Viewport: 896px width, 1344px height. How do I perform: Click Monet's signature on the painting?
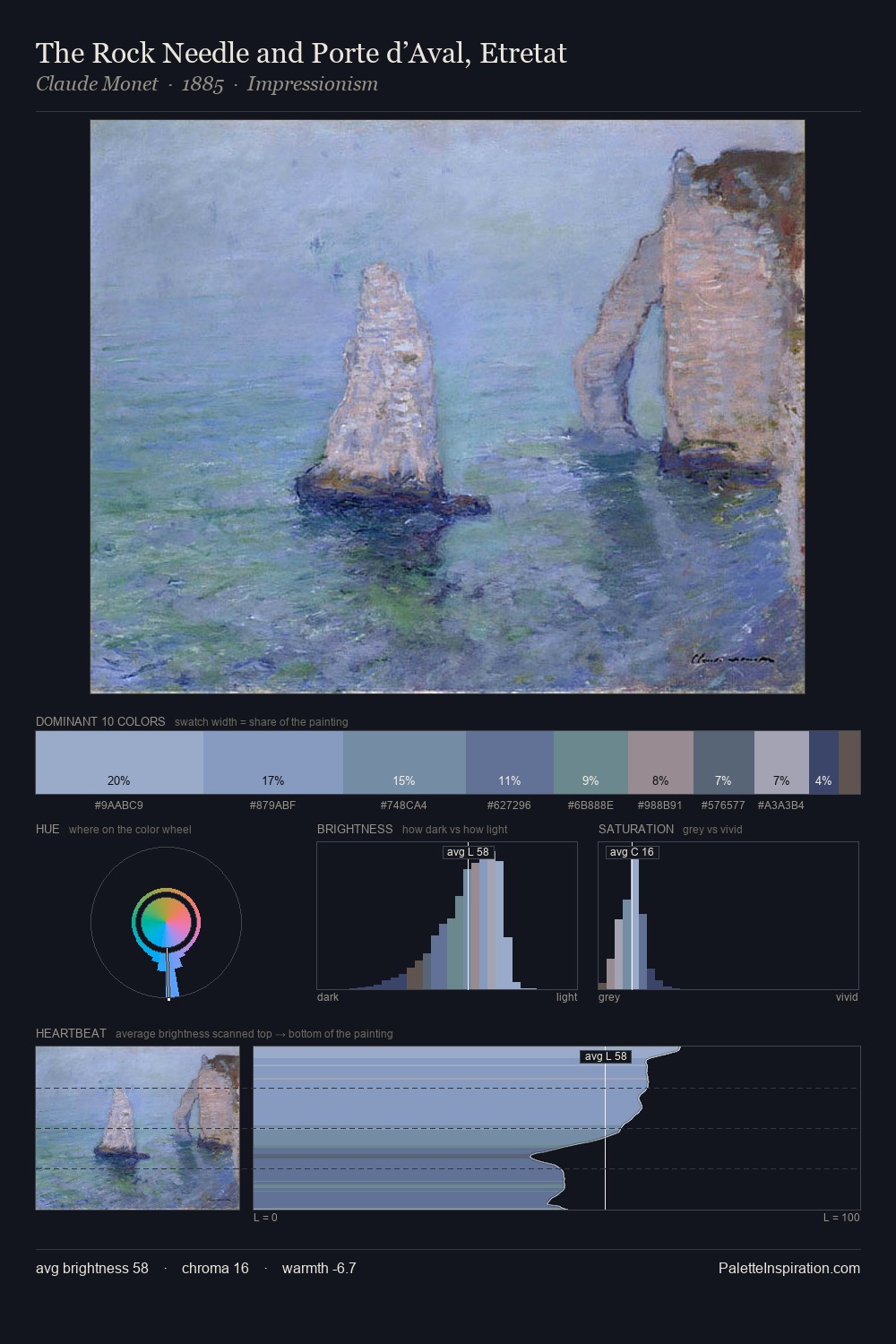[732, 659]
